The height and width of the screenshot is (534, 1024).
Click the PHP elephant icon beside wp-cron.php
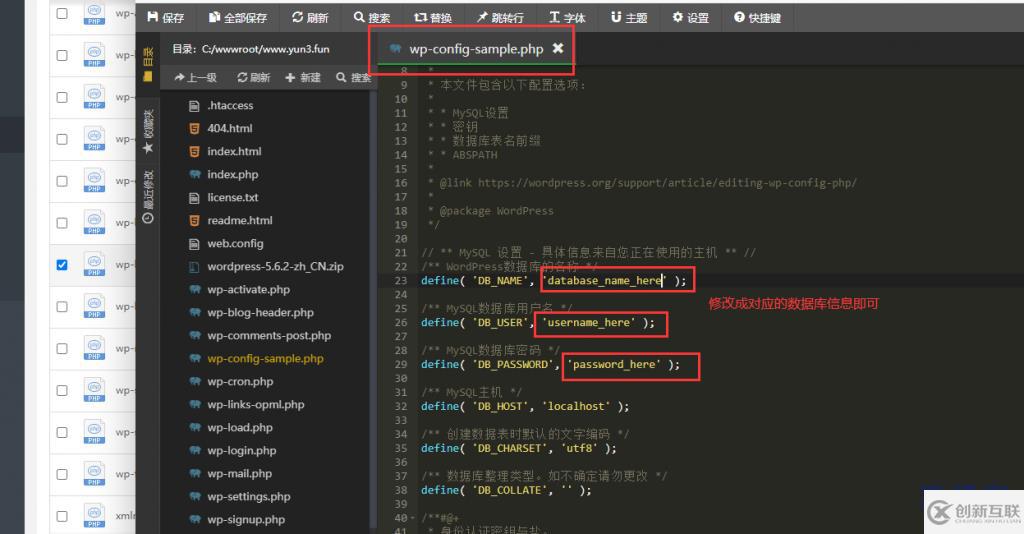coord(195,381)
